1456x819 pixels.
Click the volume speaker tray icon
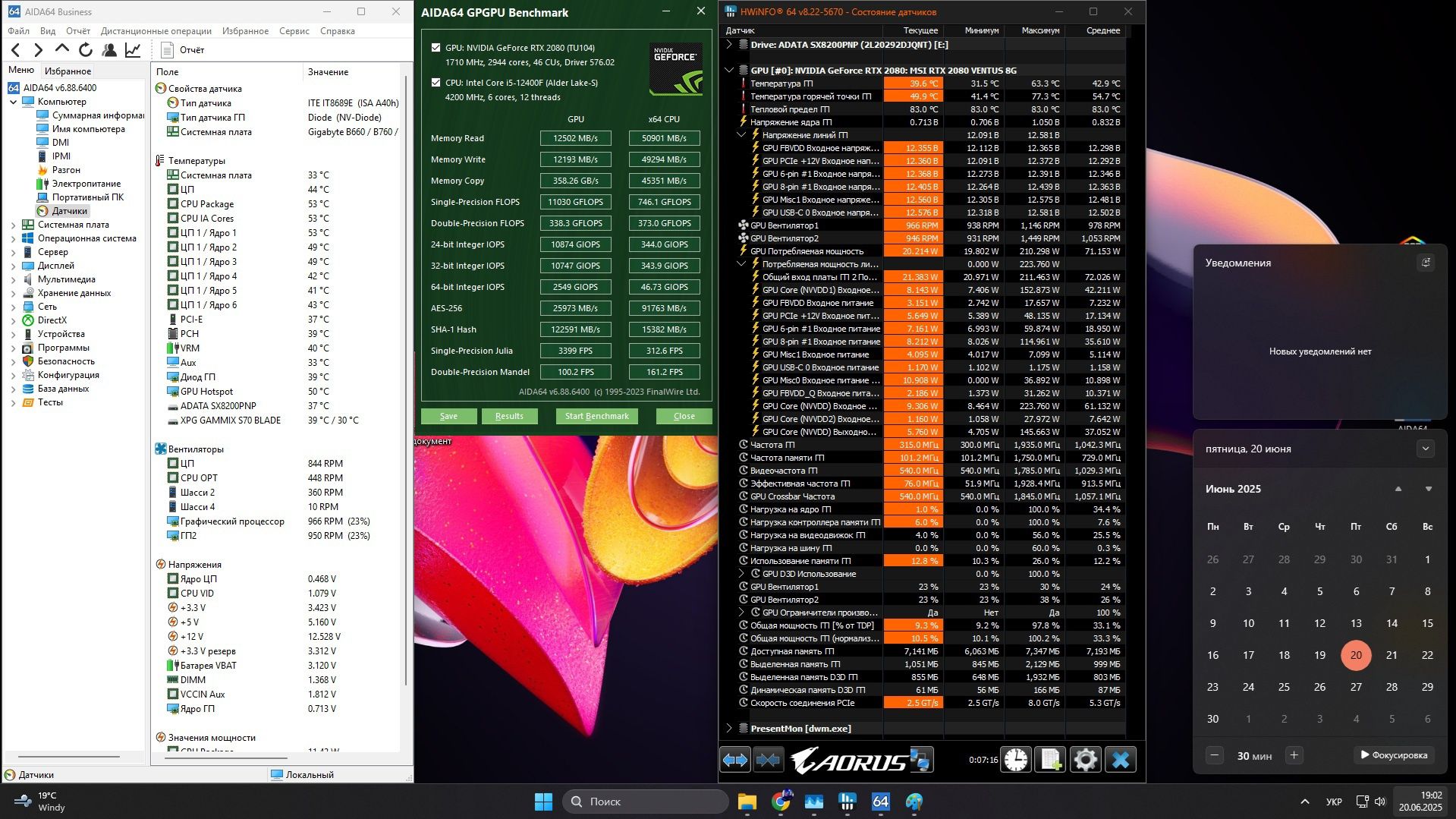(x=1380, y=802)
